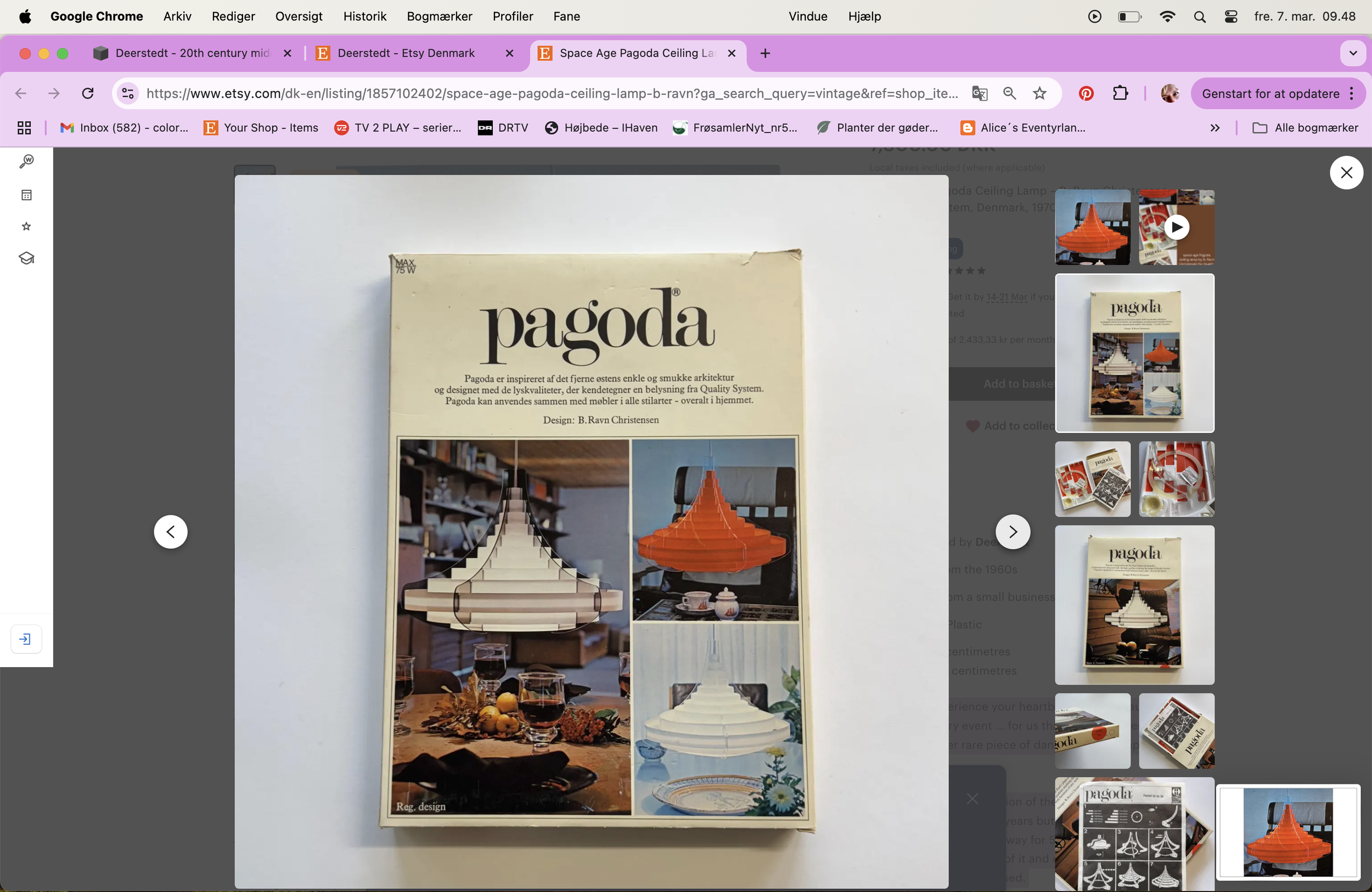
Task: Open the Your Shop - Items bookmark
Action: click(x=261, y=127)
